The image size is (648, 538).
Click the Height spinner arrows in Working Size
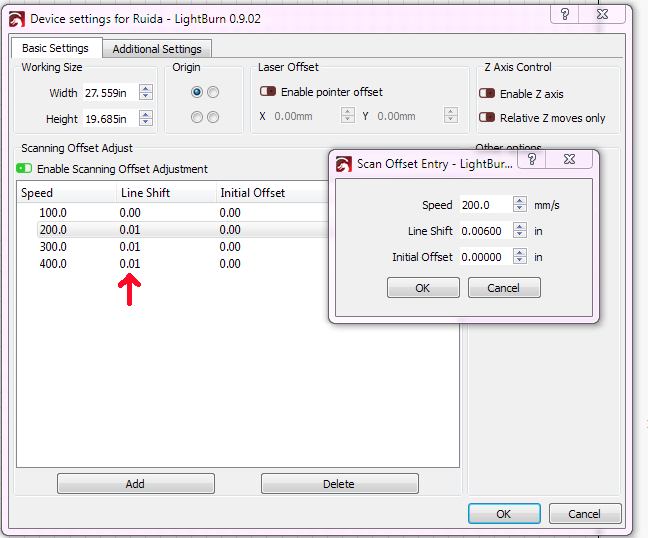coord(145,118)
